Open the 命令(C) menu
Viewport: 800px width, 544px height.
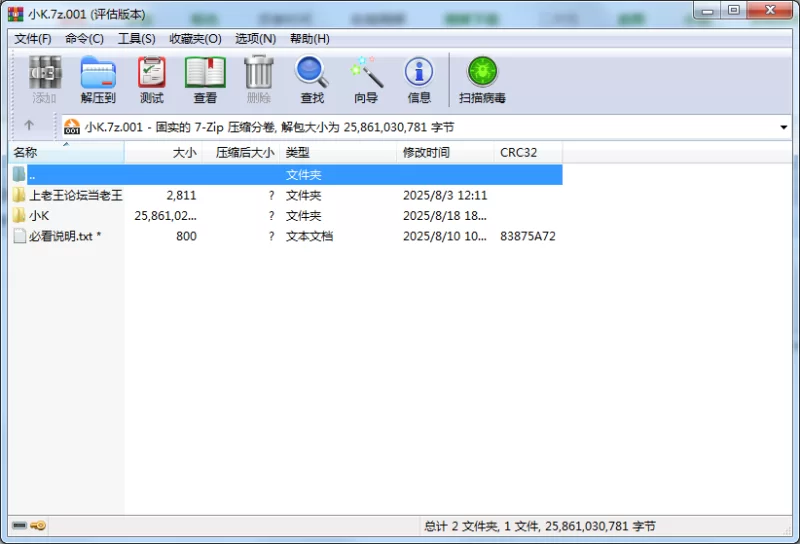click(x=84, y=39)
